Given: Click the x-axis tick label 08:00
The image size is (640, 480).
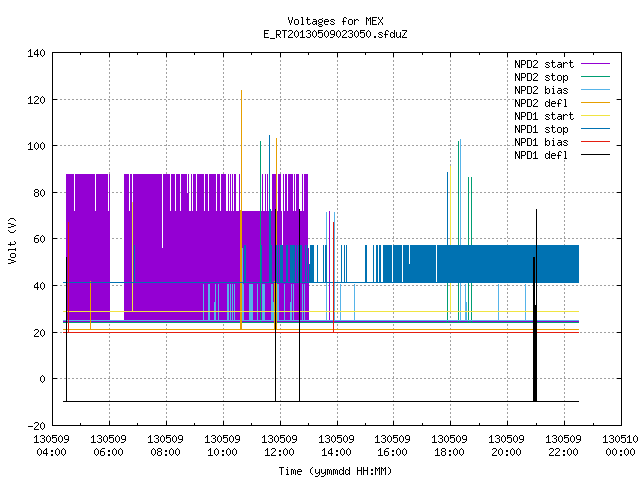Looking at the screenshot, I should pos(166,453).
